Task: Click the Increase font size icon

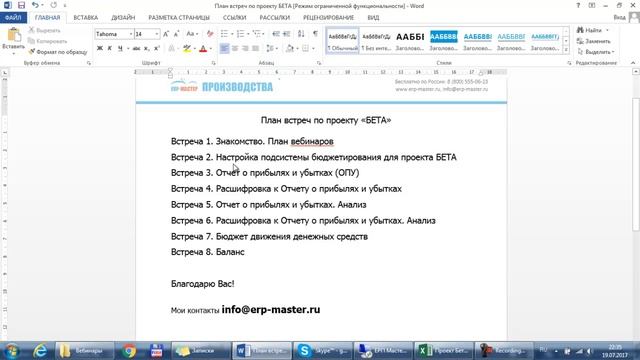Action: coord(166,34)
